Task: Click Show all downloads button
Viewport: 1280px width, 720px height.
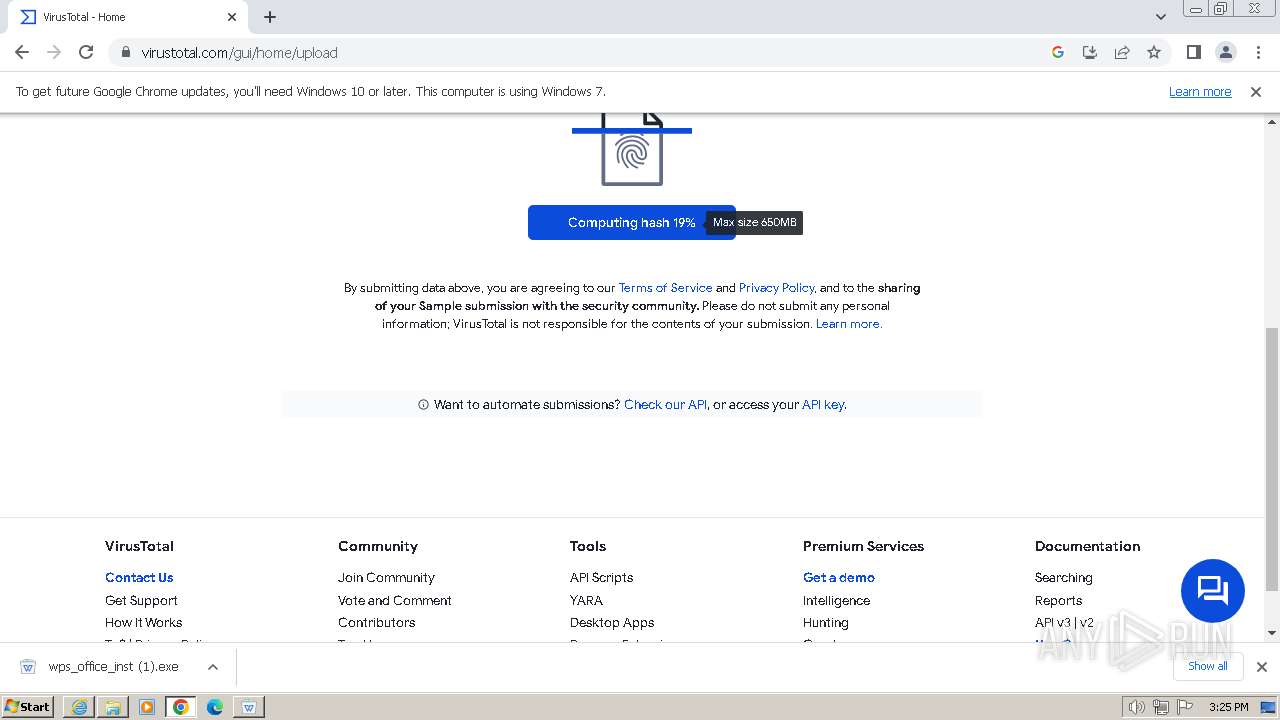Action: pos(1207,666)
